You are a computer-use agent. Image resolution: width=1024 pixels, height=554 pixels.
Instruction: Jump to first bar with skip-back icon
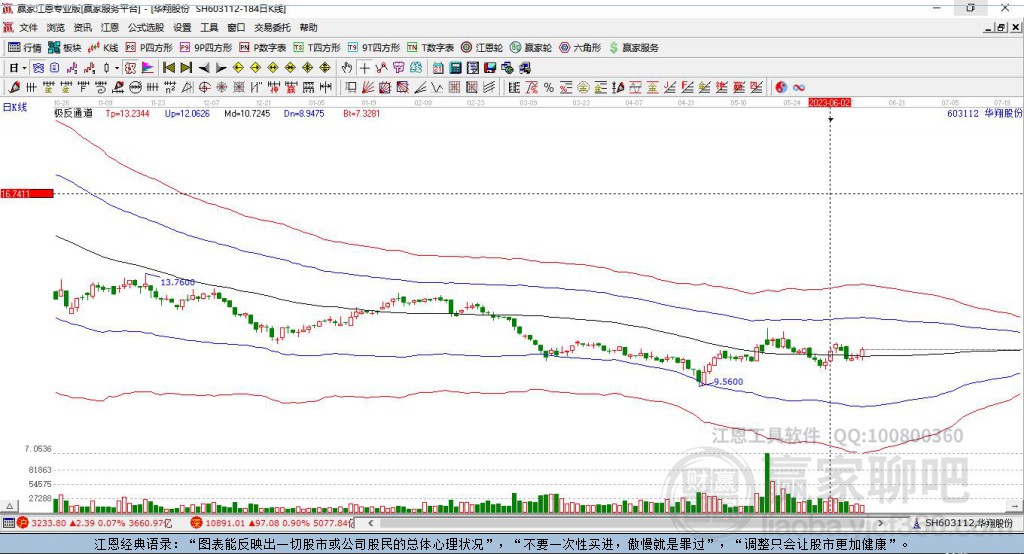[168, 67]
